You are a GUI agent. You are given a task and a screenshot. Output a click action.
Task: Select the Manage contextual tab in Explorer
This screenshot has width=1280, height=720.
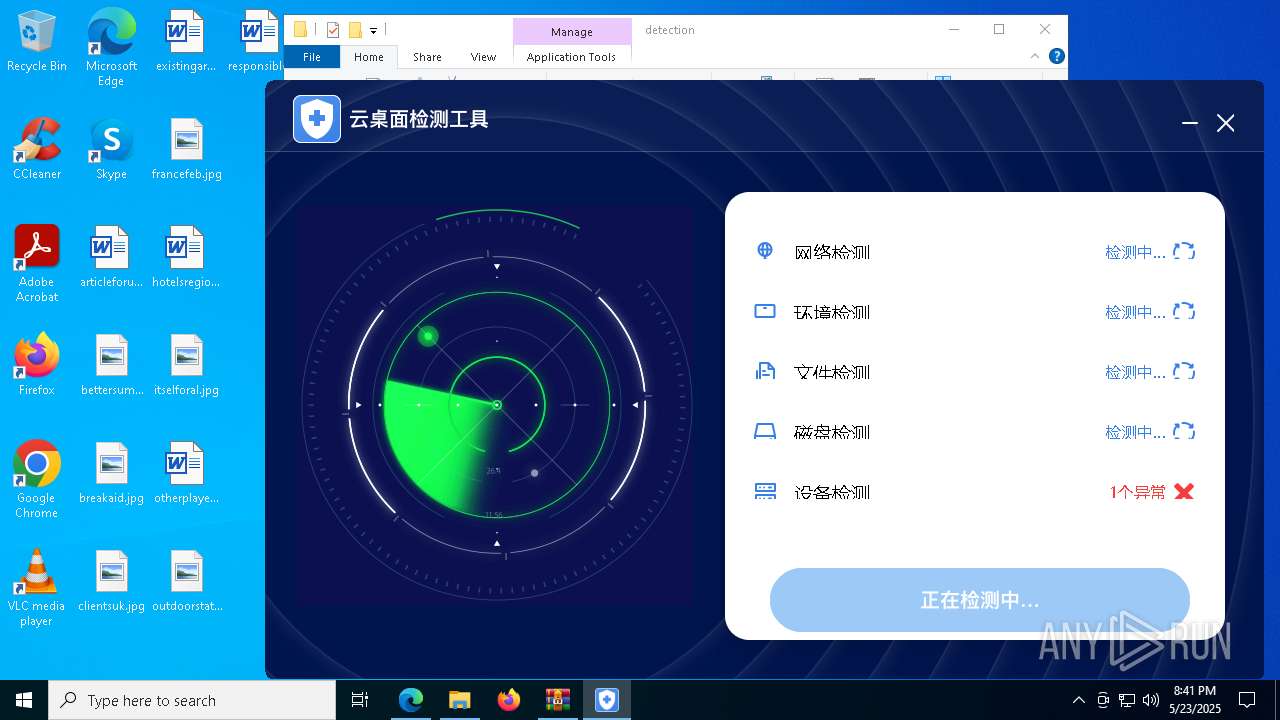[x=572, y=32]
